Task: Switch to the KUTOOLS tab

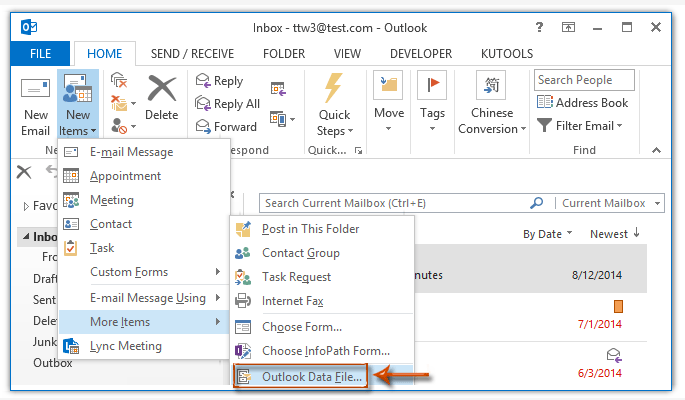Action: point(507,54)
